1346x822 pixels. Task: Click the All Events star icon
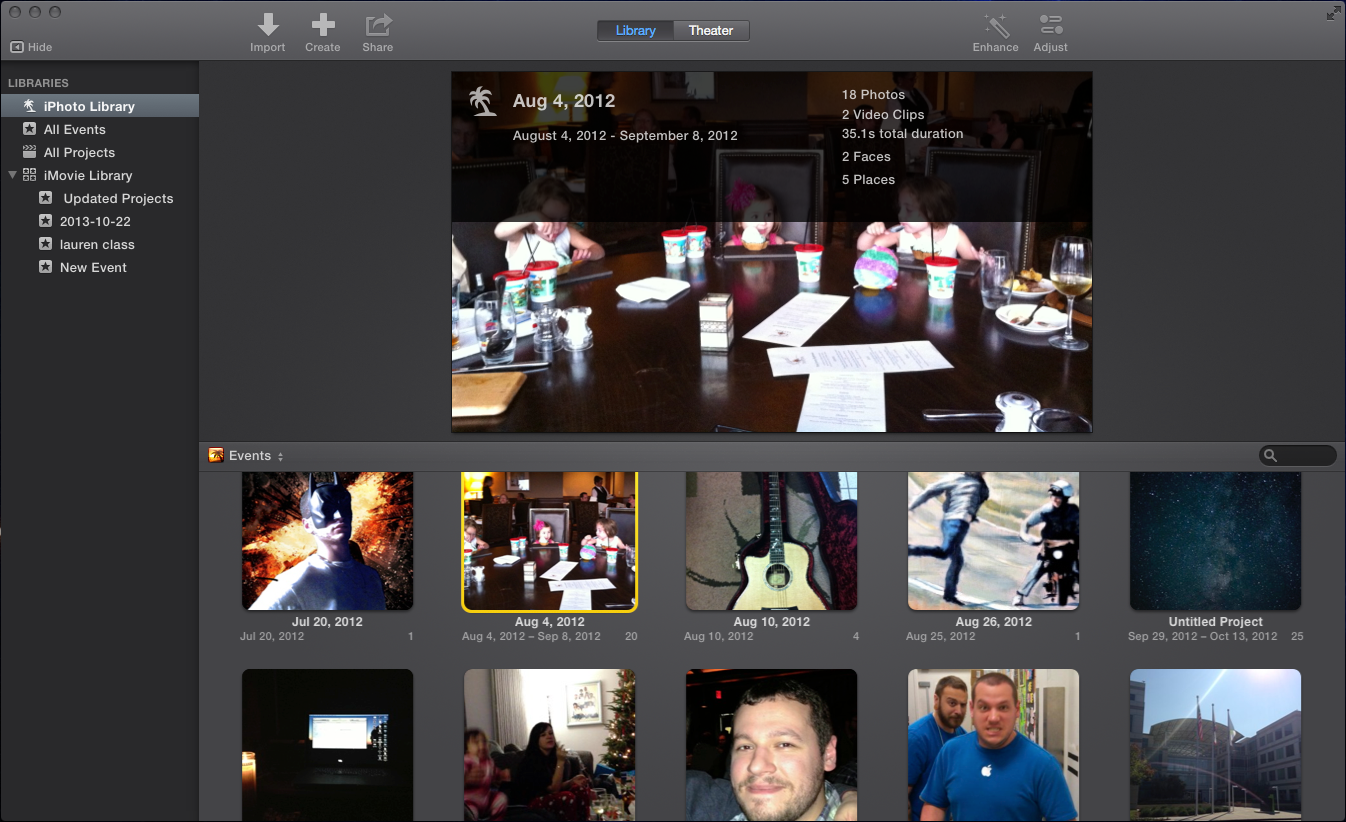click(x=29, y=129)
